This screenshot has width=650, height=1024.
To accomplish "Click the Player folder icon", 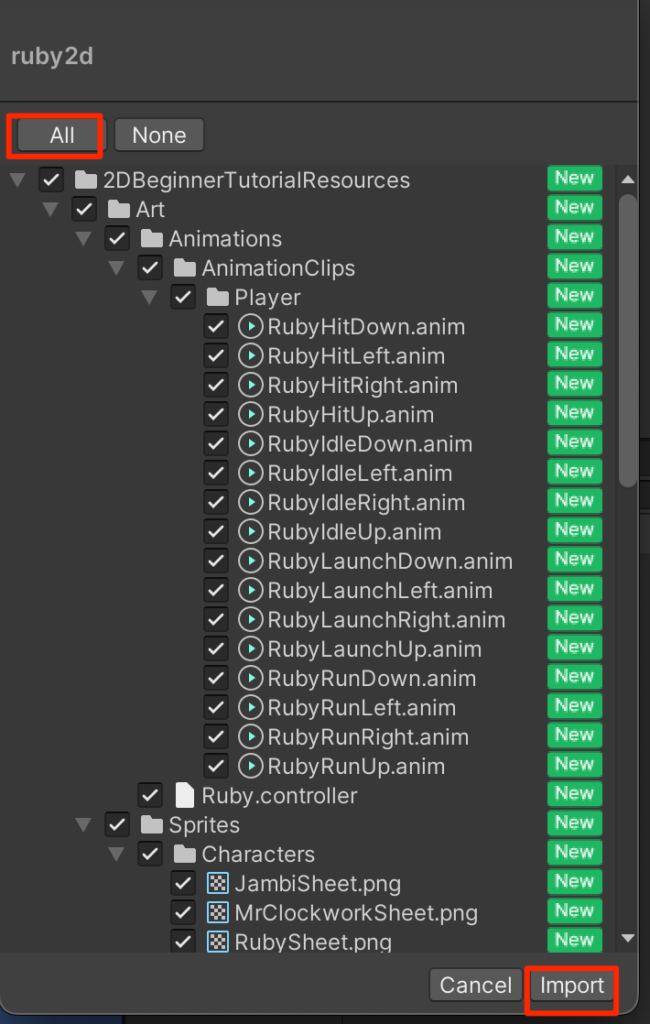I will tap(218, 297).
